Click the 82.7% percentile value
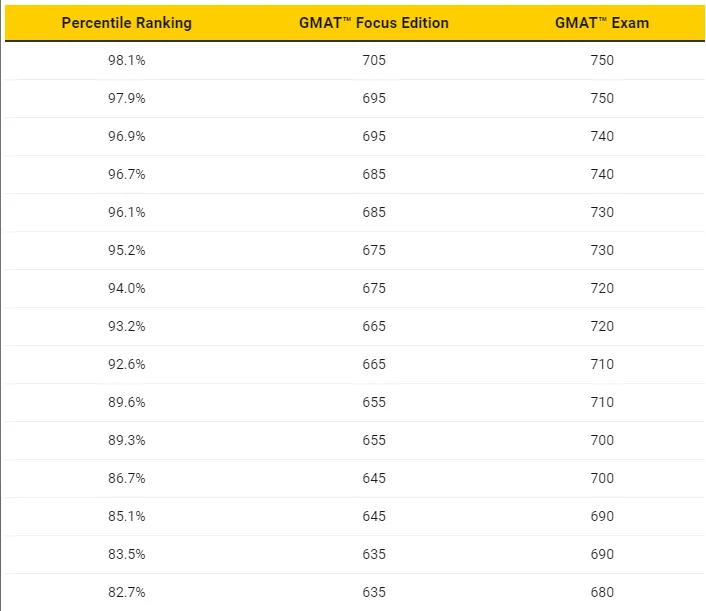706x611 pixels. pos(127,592)
